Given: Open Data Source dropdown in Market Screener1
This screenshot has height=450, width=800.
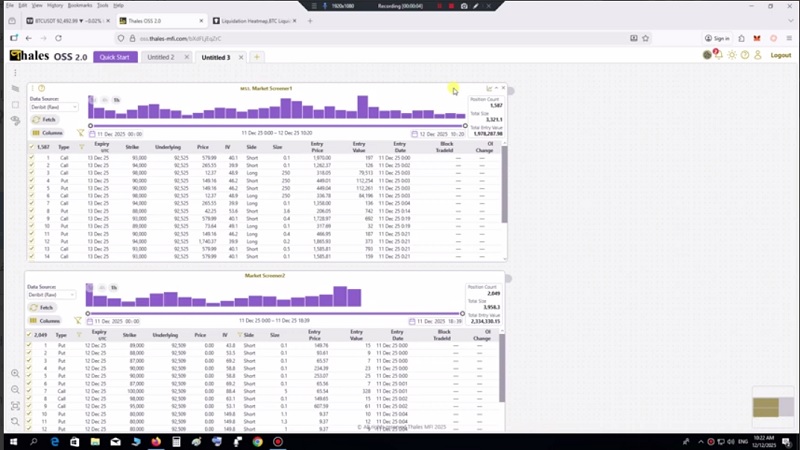Looking at the screenshot, I should coord(53,107).
